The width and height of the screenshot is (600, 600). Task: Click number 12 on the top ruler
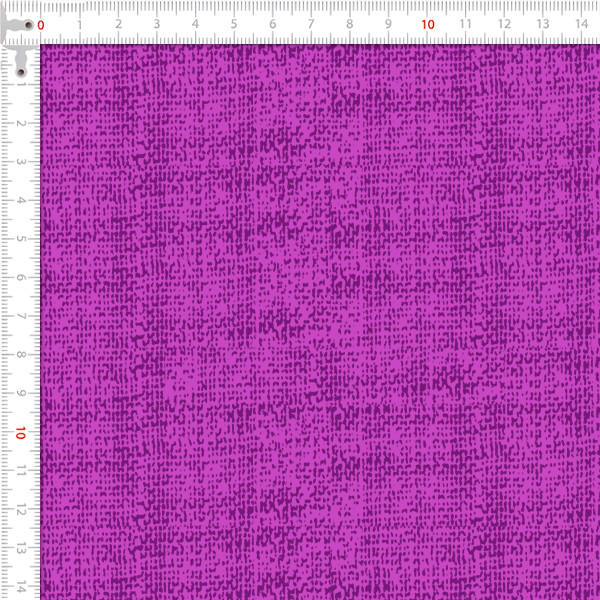(x=503, y=23)
